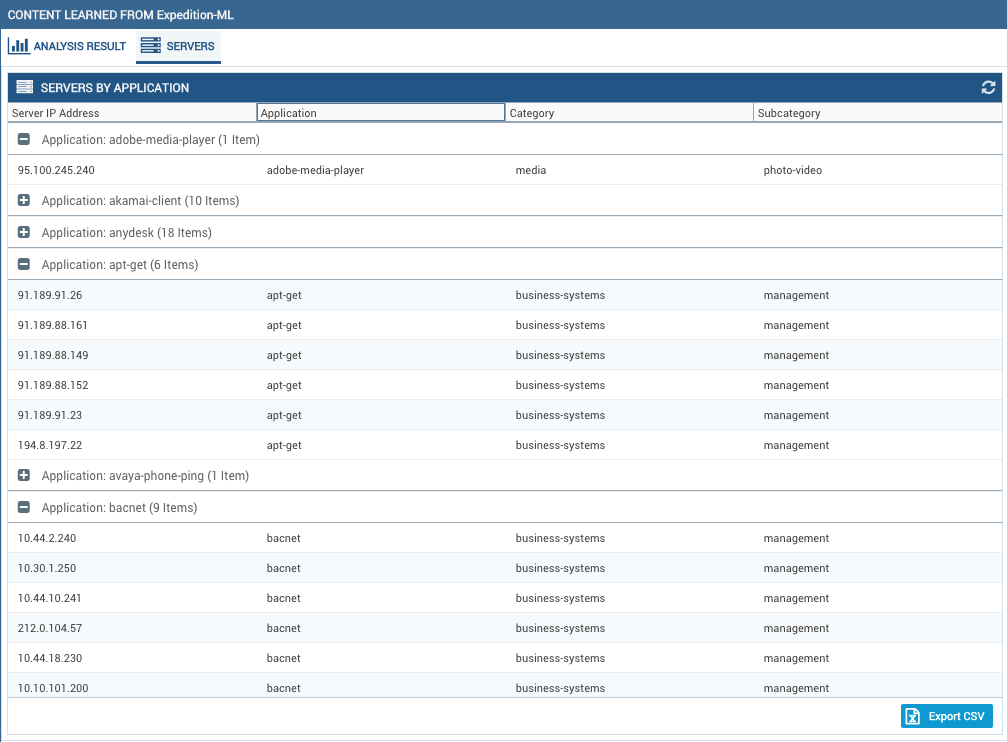Select IP address 10.44.18.230
Viewport: 1007px width, 742px height.
coord(50,658)
